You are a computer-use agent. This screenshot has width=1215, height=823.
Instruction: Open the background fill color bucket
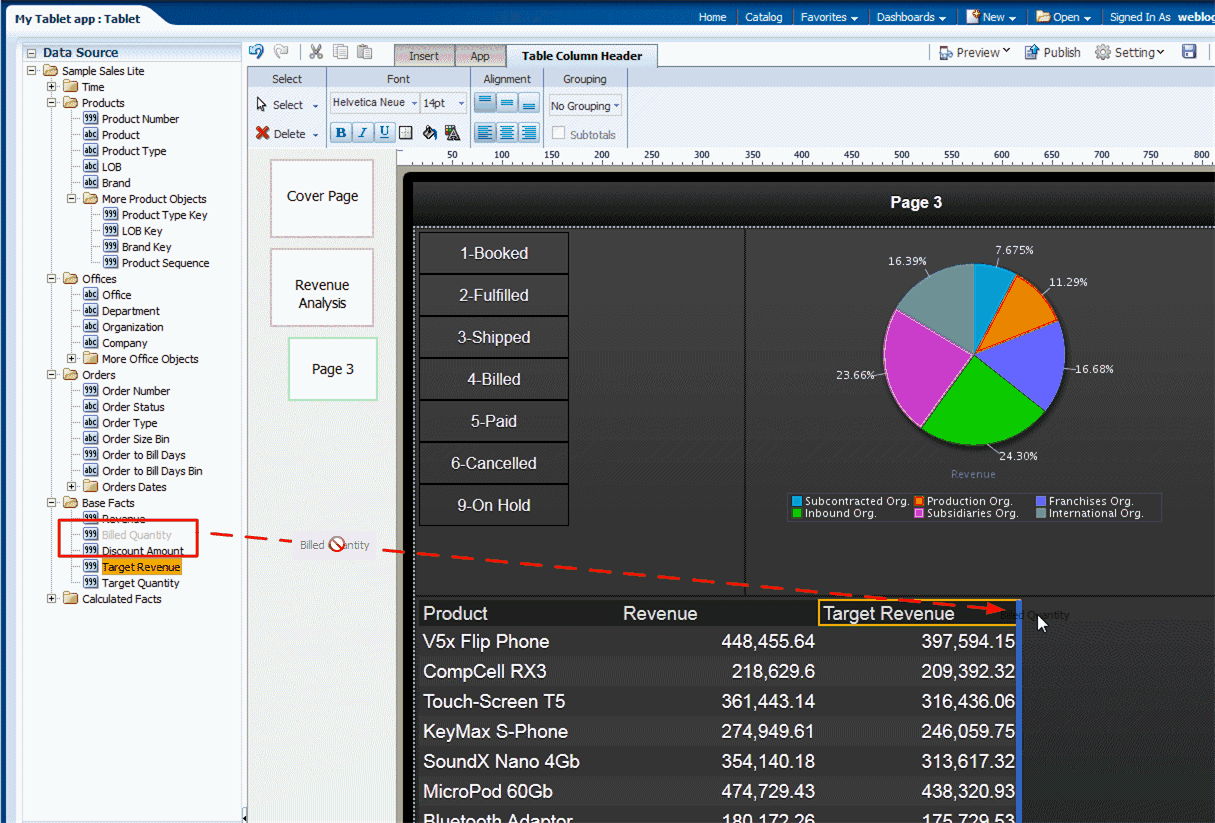click(x=429, y=132)
